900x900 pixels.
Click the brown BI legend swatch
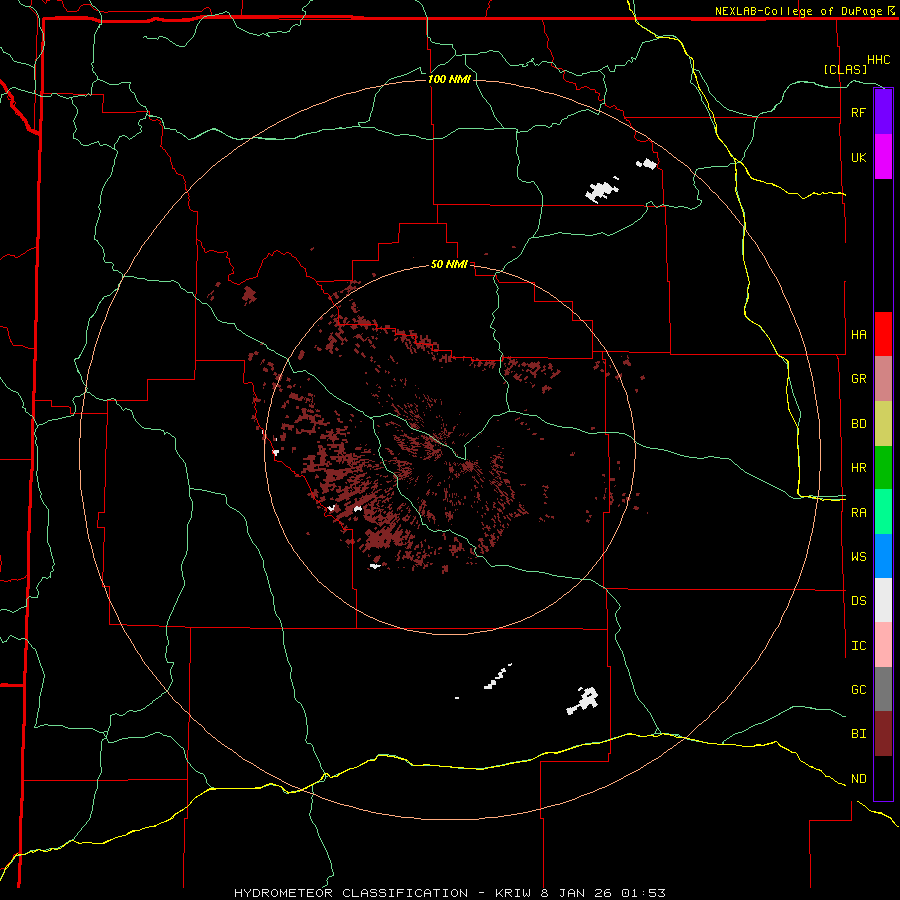pos(883,734)
